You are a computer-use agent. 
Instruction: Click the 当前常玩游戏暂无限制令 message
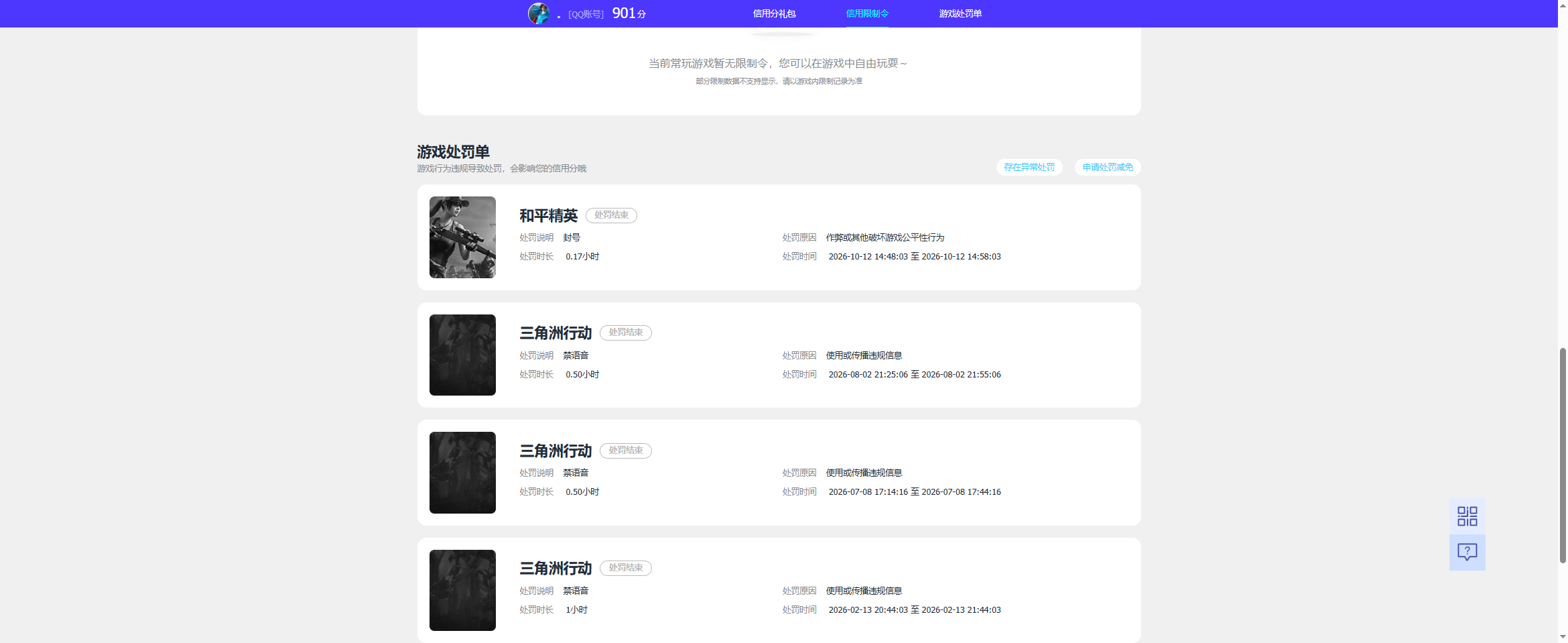(x=778, y=63)
